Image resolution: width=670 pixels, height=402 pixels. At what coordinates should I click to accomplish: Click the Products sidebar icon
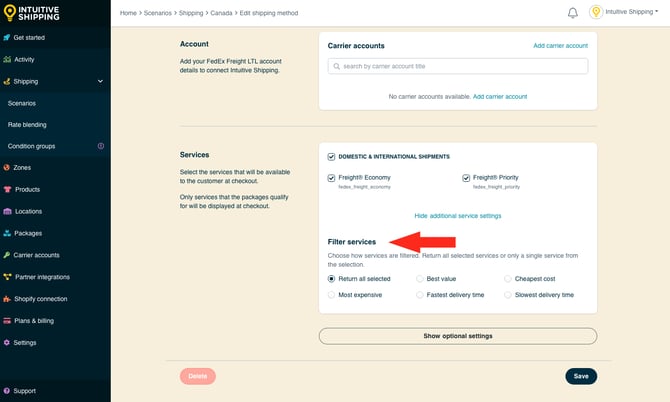pyautogui.click(x=7, y=189)
